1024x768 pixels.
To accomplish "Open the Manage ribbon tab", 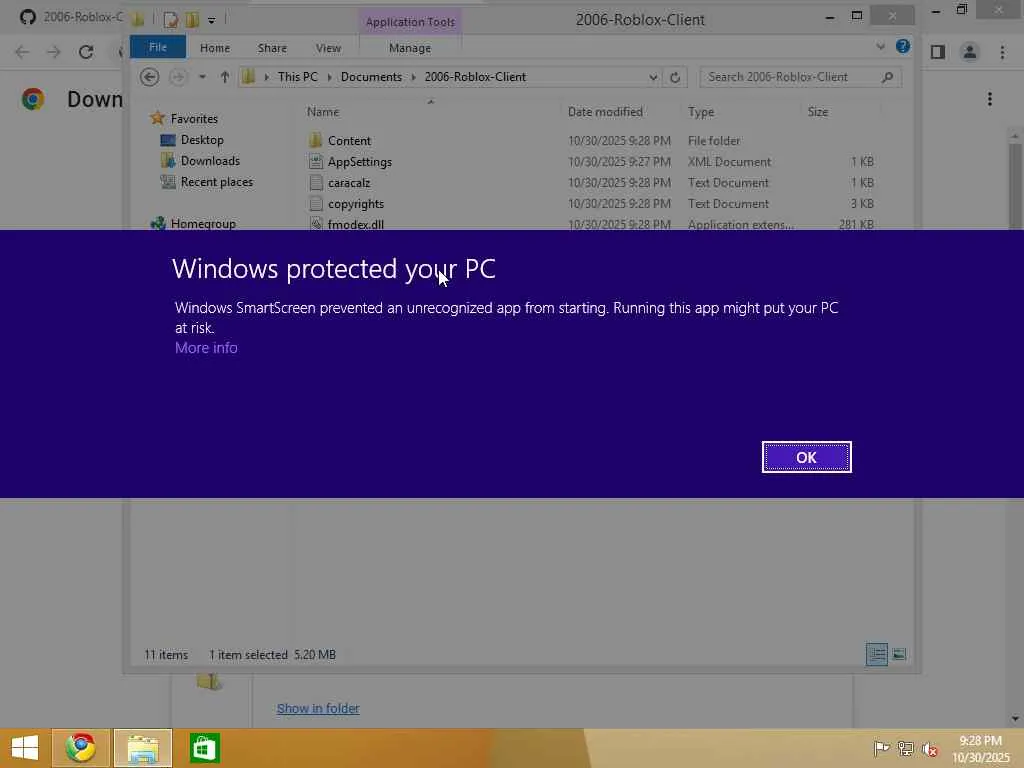I will 410,48.
